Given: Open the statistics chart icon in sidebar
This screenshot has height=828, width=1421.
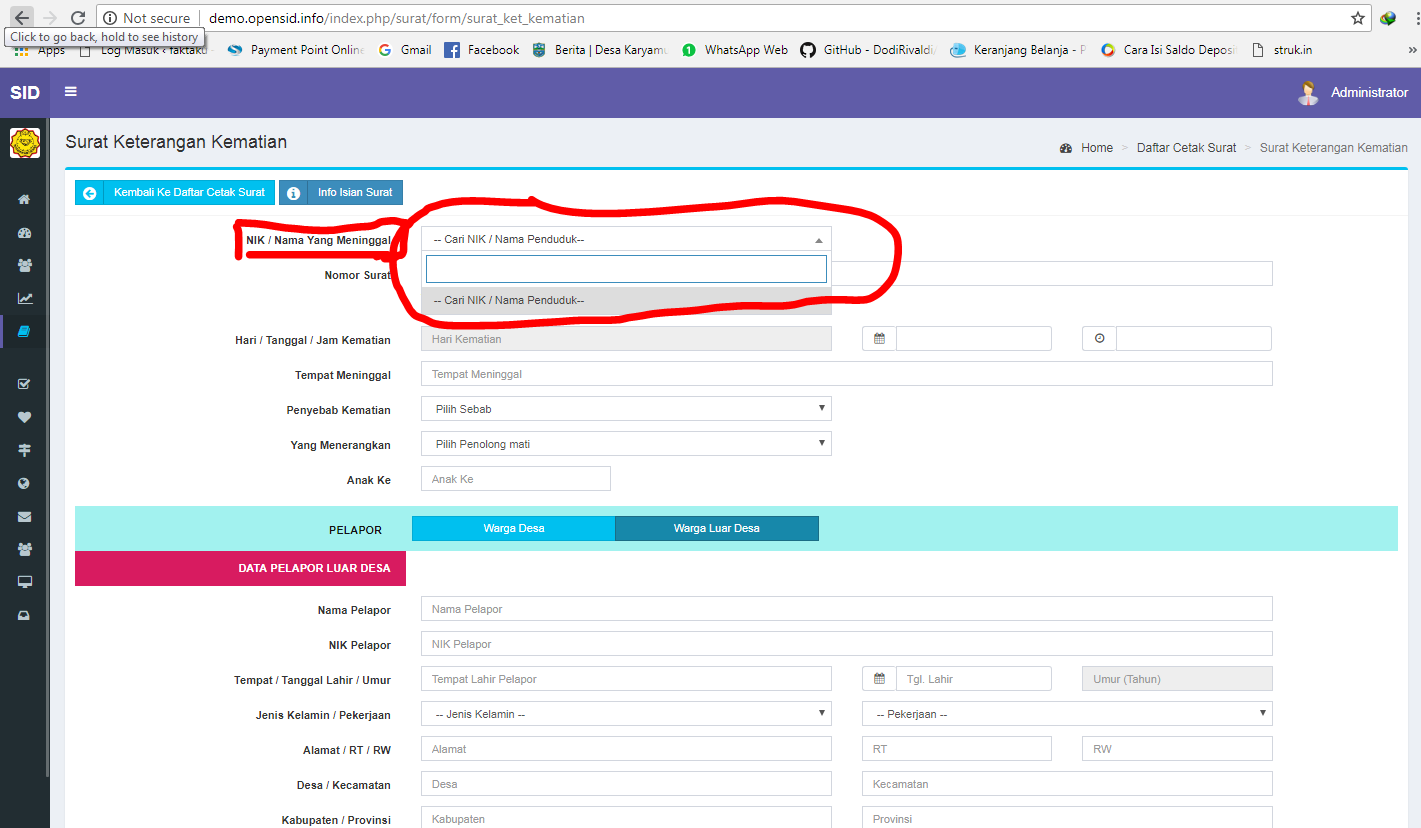Looking at the screenshot, I should [x=24, y=298].
